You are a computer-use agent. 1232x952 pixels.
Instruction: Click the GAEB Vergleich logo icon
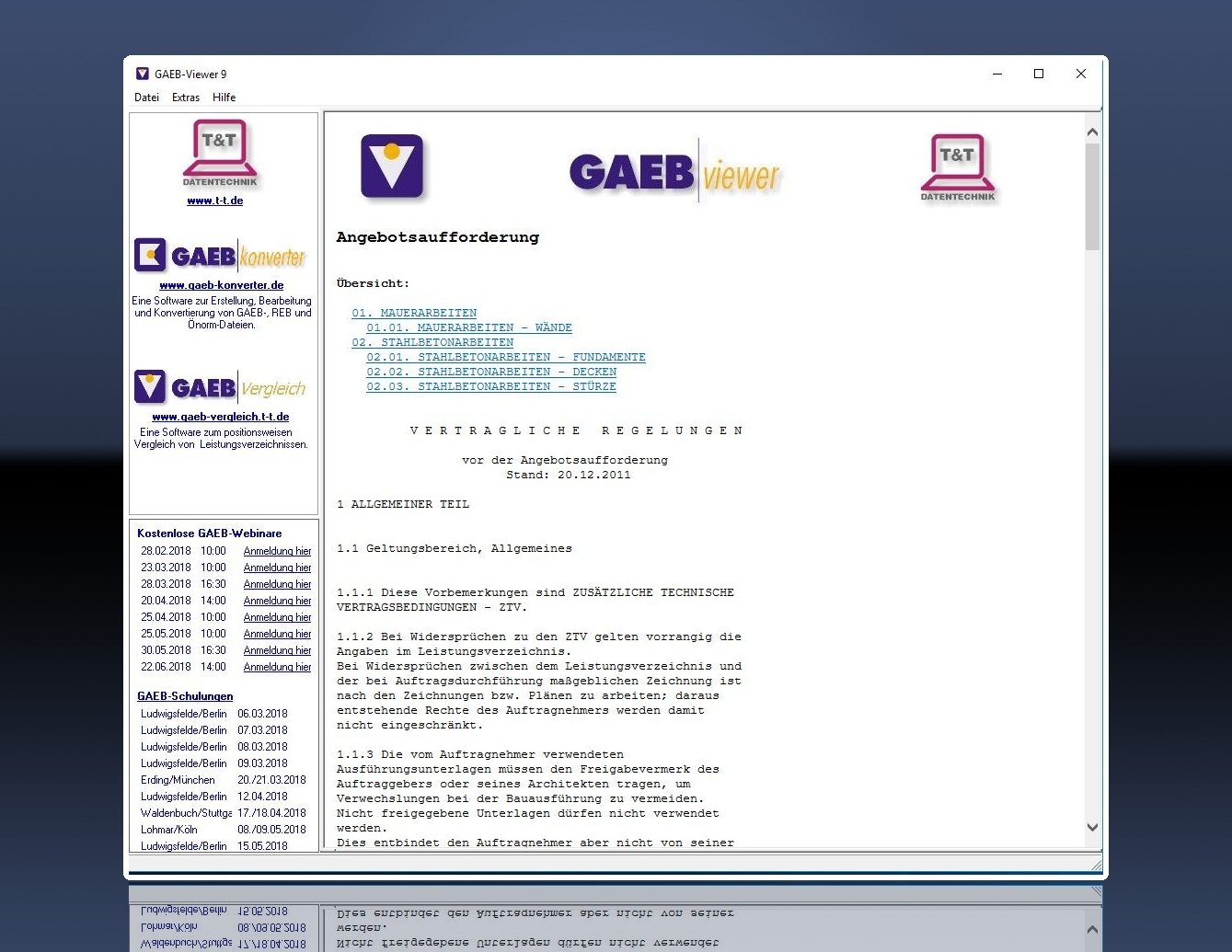pyautogui.click(x=150, y=386)
